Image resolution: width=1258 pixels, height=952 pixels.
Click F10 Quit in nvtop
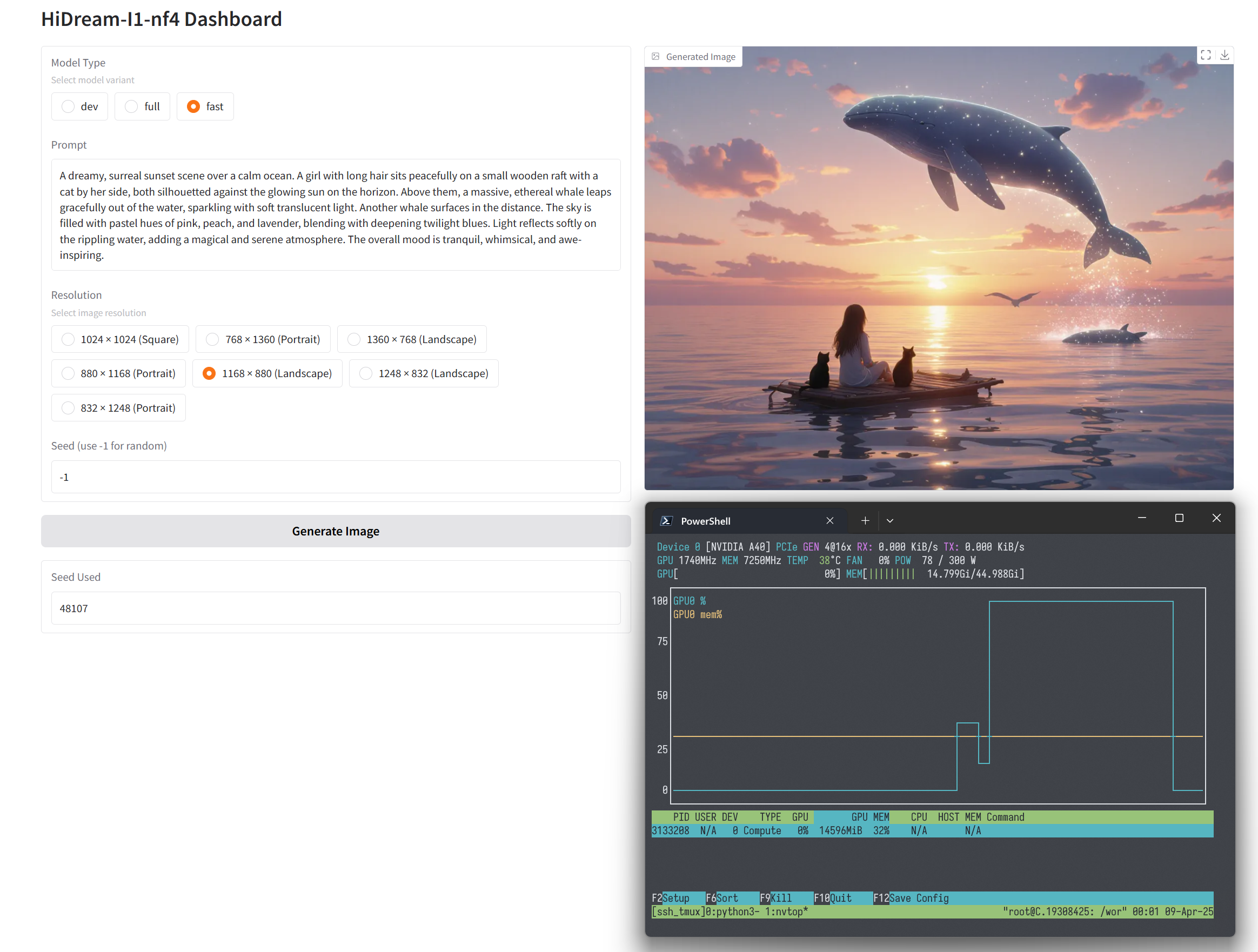[x=833, y=898]
